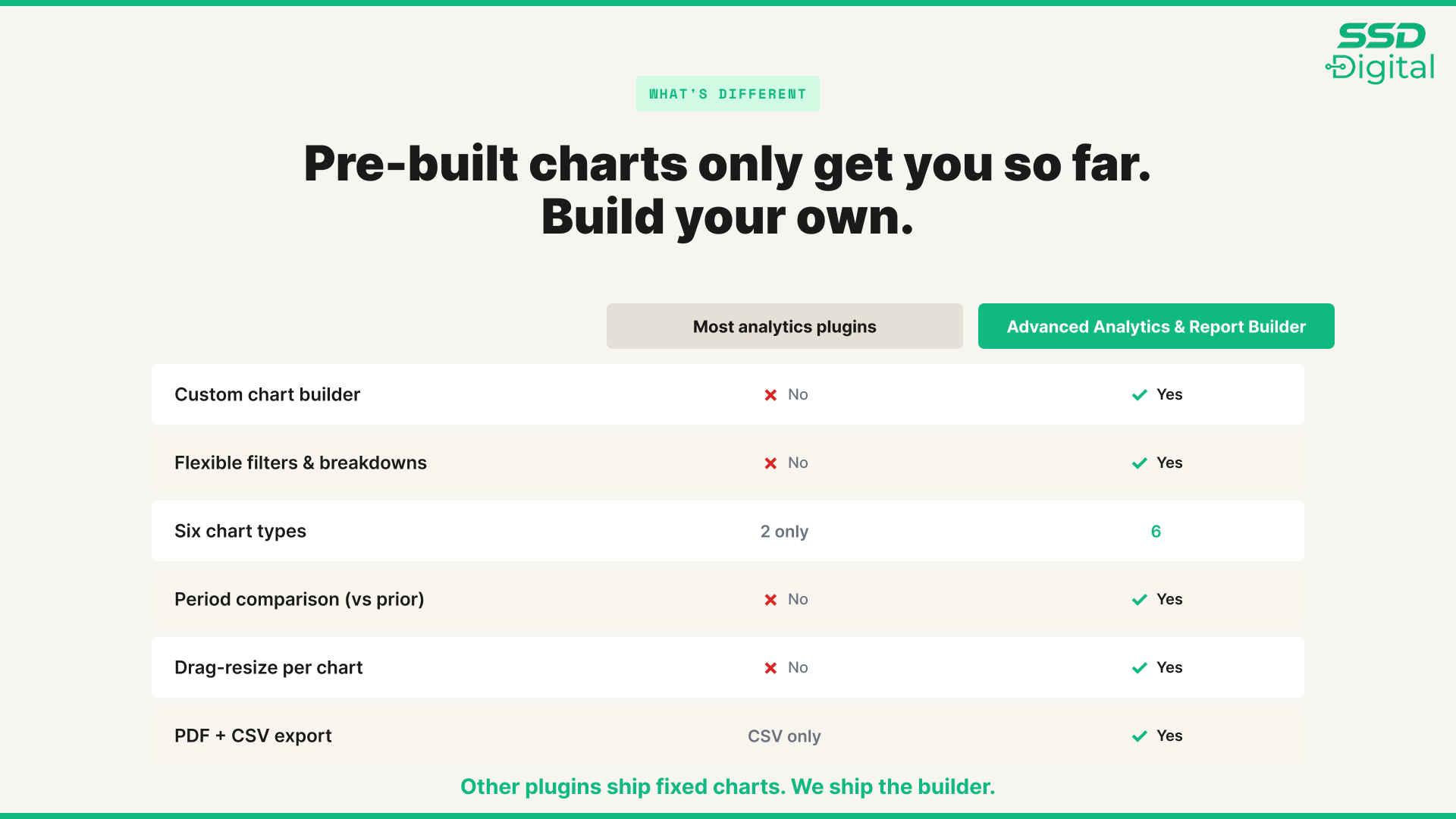
Task: Select Advanced Analytics & Report Builder header
Action: [x=1156, y=326]
